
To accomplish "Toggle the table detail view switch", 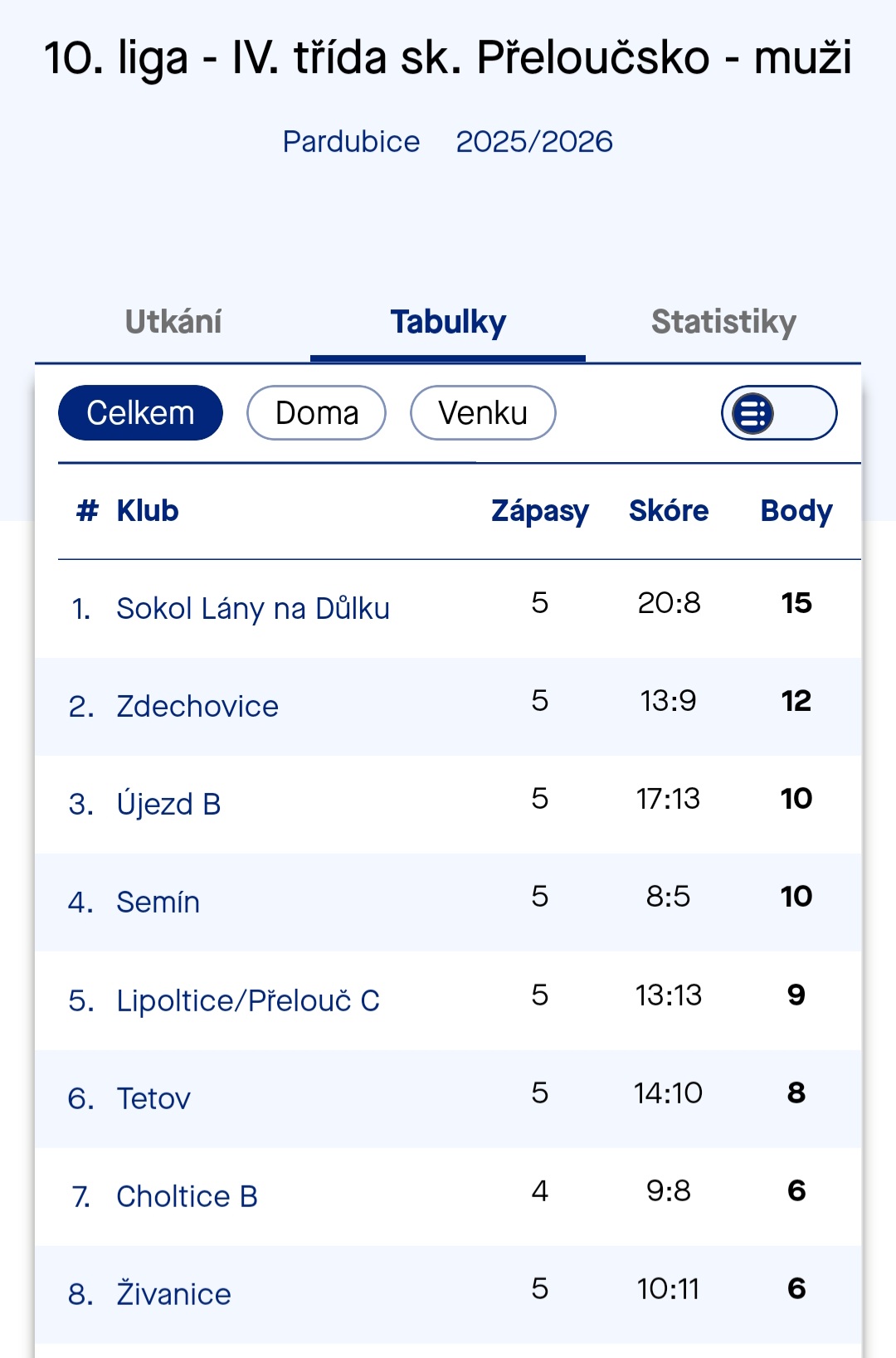I will pyautogui.click(x=778, y=413).
